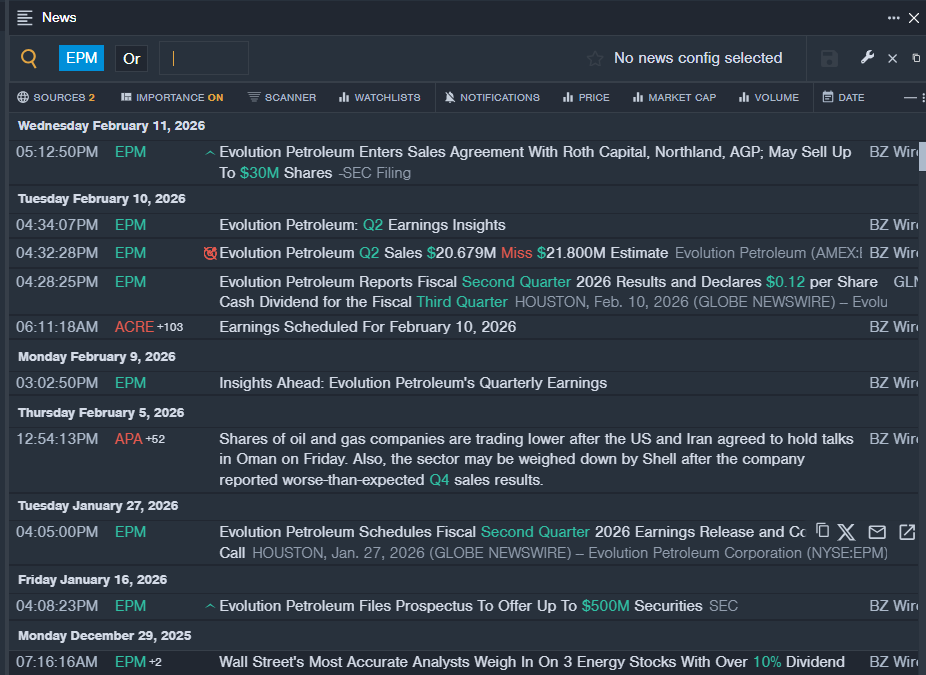Open the Market Cap filter dropdown
Screen dimensions: 926x675
pyautogui.click(x=674, y=97)
